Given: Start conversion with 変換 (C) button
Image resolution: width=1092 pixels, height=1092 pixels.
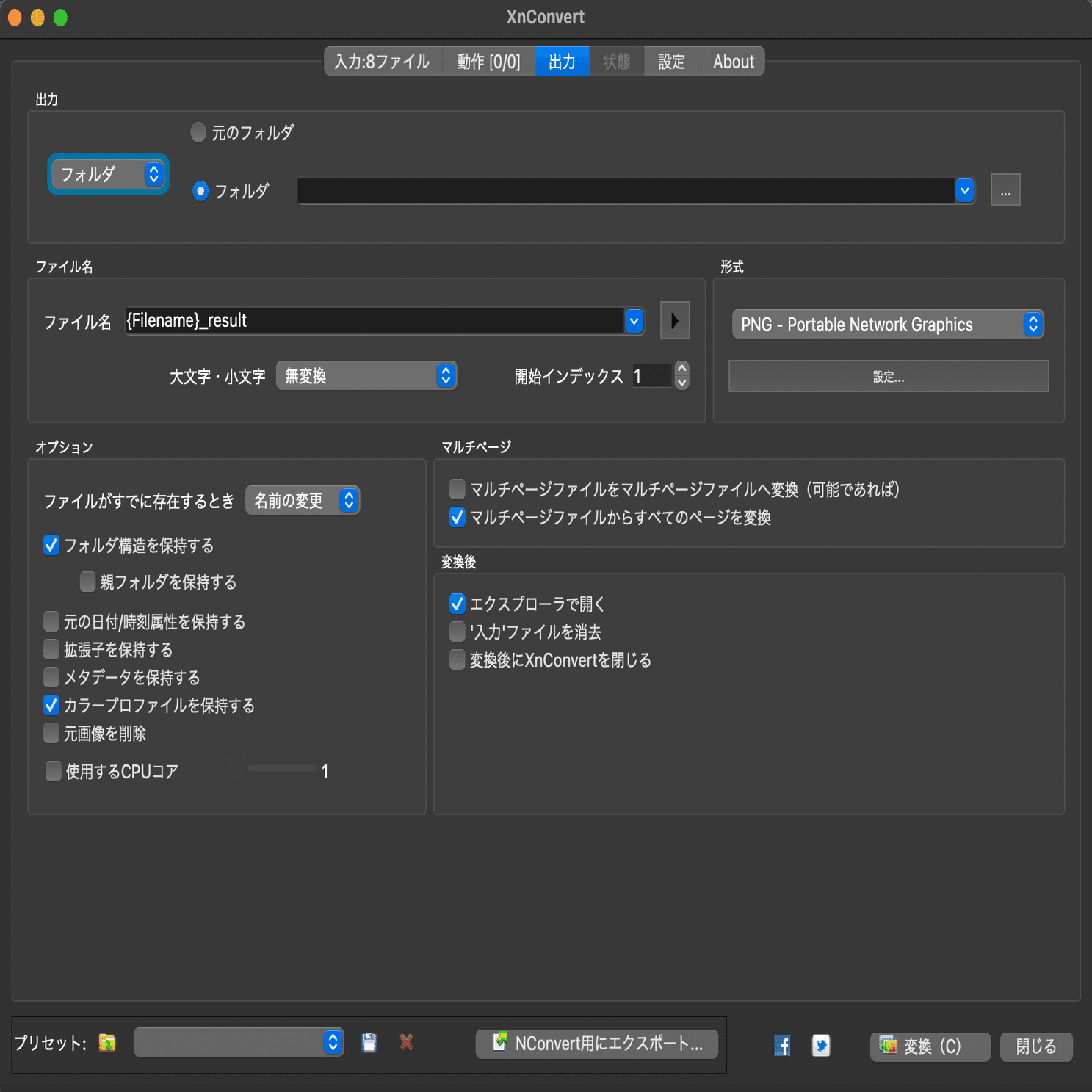Looking at the screenshot, I should [x=930, y=1046].
